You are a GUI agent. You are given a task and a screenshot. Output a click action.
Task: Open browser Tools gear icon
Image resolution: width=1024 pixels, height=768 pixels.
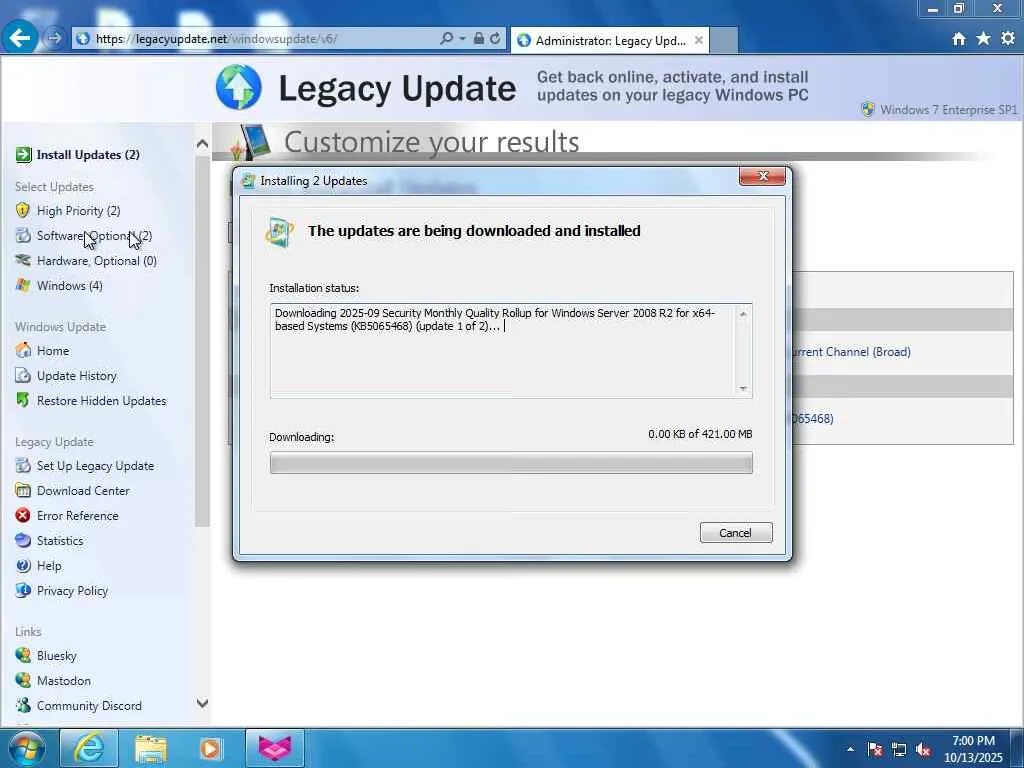pos(1008,39)
